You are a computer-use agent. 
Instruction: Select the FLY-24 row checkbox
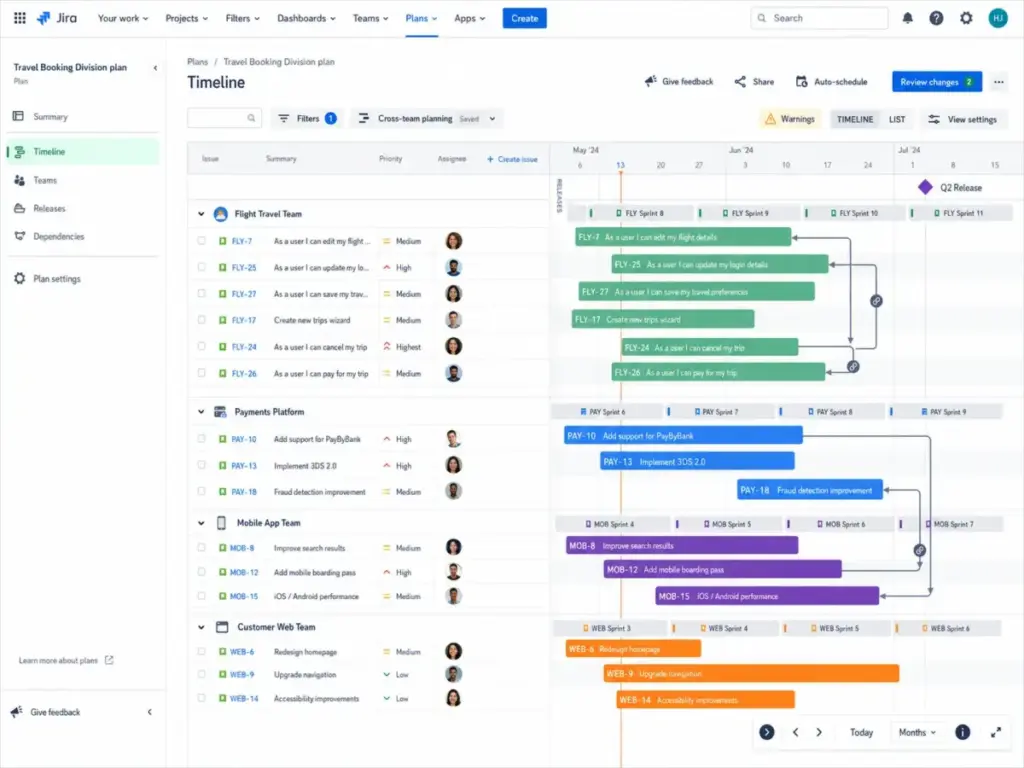pos(201,347)
